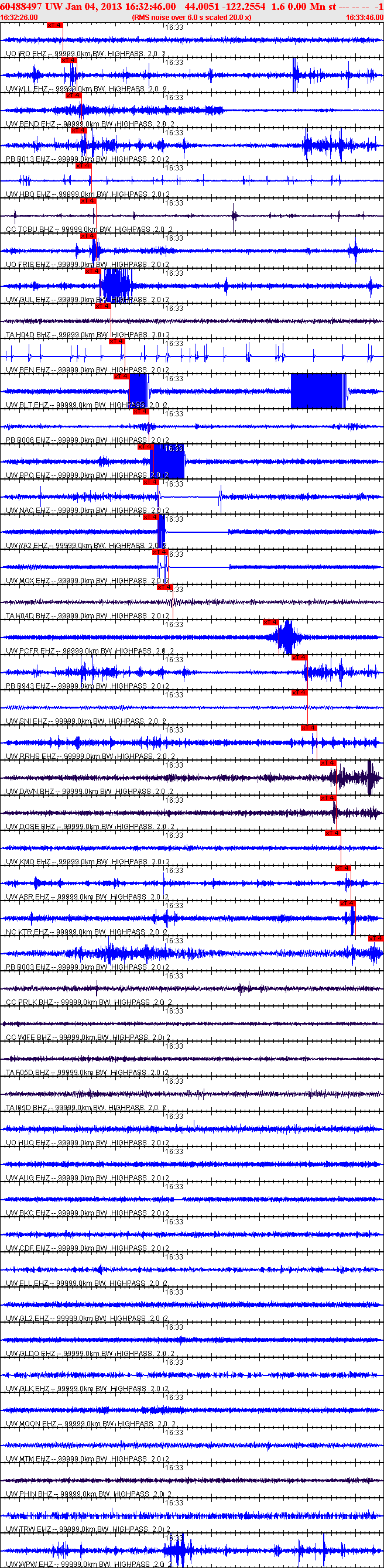Click the red pick marker on UO IRO trace
Viewport: 384px width, 1568px height.
pyautogui.click(x=54, y=25)
